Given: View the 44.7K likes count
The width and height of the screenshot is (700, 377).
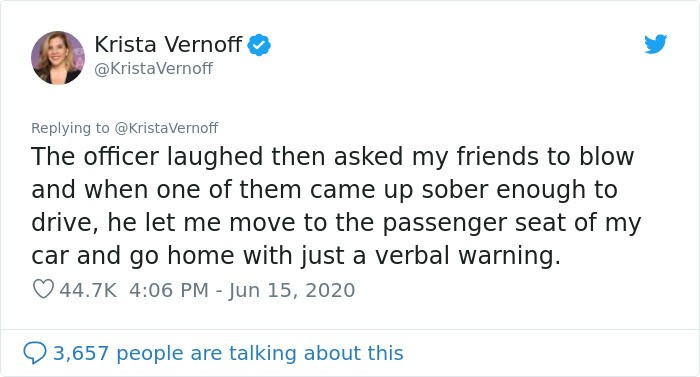Looking at the screenshot, I should (88, 290).
